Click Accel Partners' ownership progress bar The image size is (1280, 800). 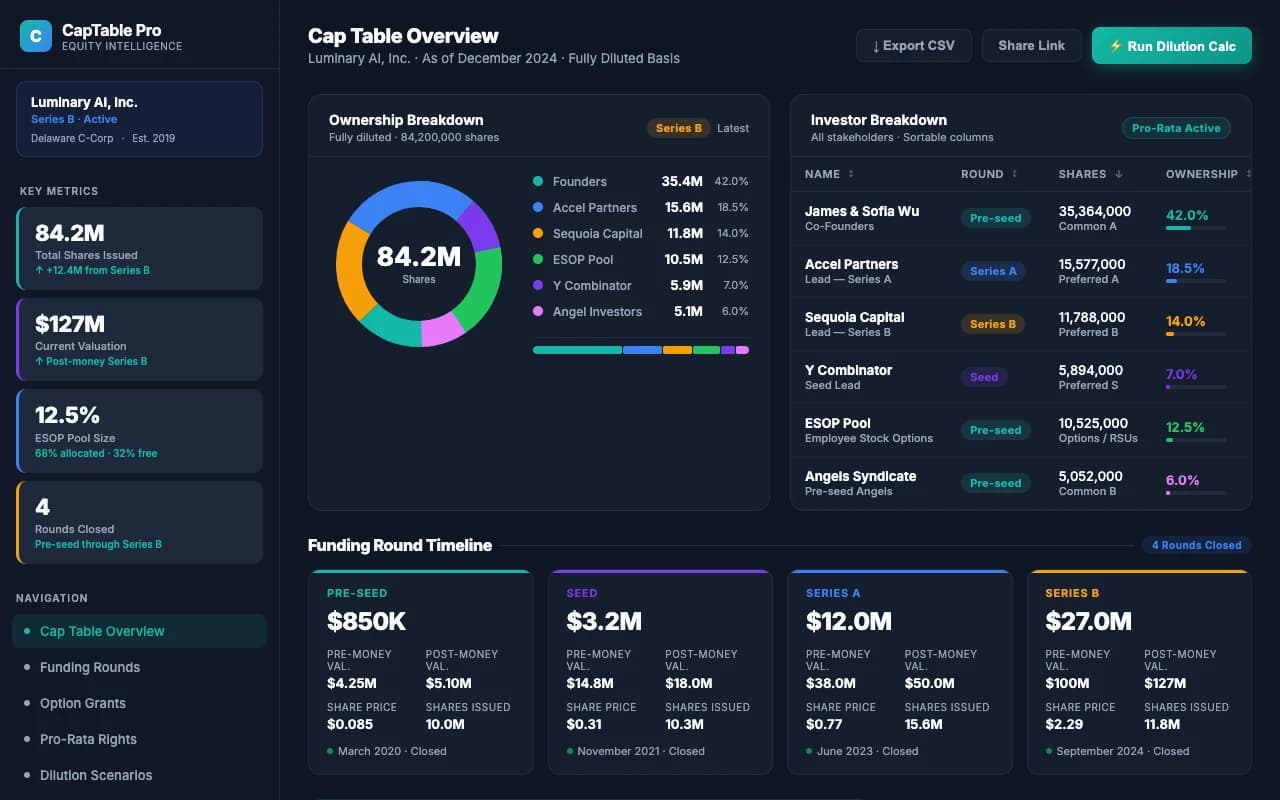click(1196, 281)
